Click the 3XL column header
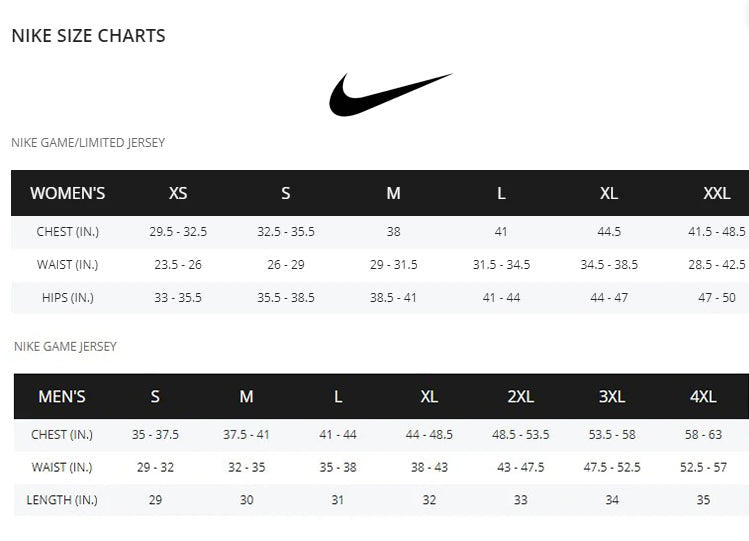Viewport: 749px width, 541px height. 612,396
